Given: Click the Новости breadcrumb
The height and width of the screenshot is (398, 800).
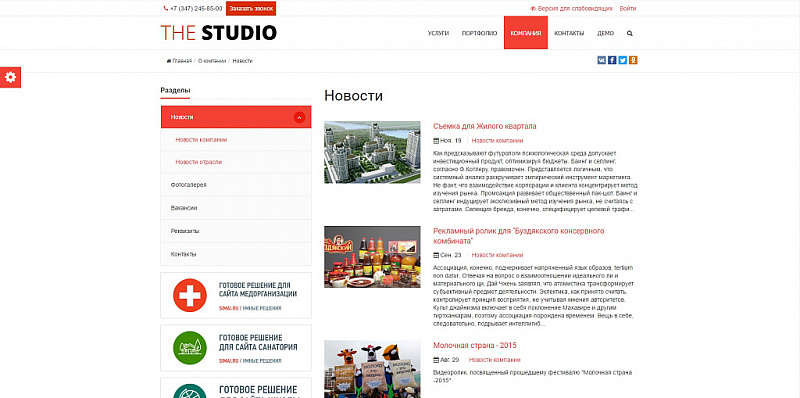Looking at the screenshot, I should click(242, 61).
